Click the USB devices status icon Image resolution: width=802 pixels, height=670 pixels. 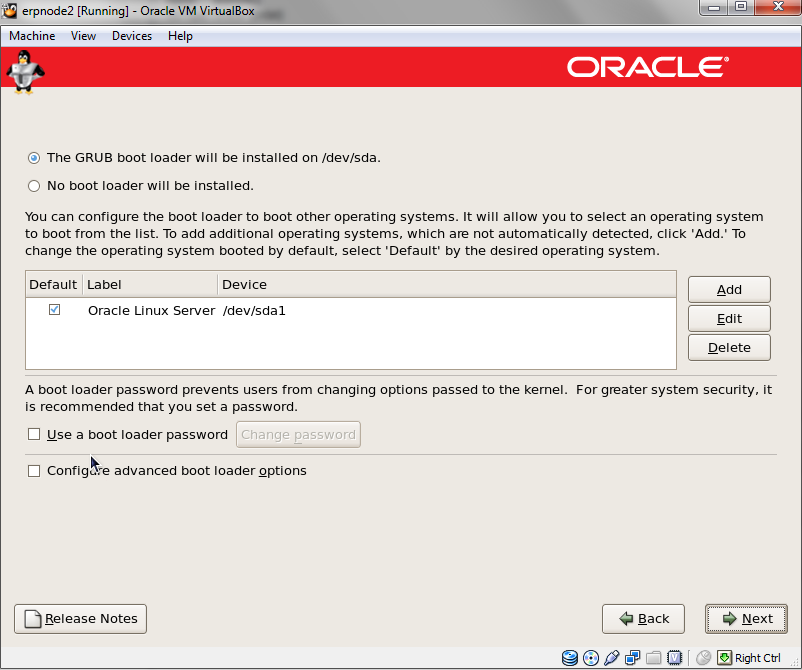(x=612, y=658)
